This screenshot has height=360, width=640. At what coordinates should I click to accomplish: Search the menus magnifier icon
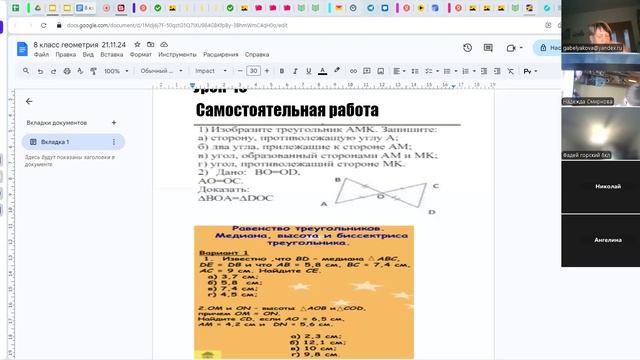coord(26,71)
